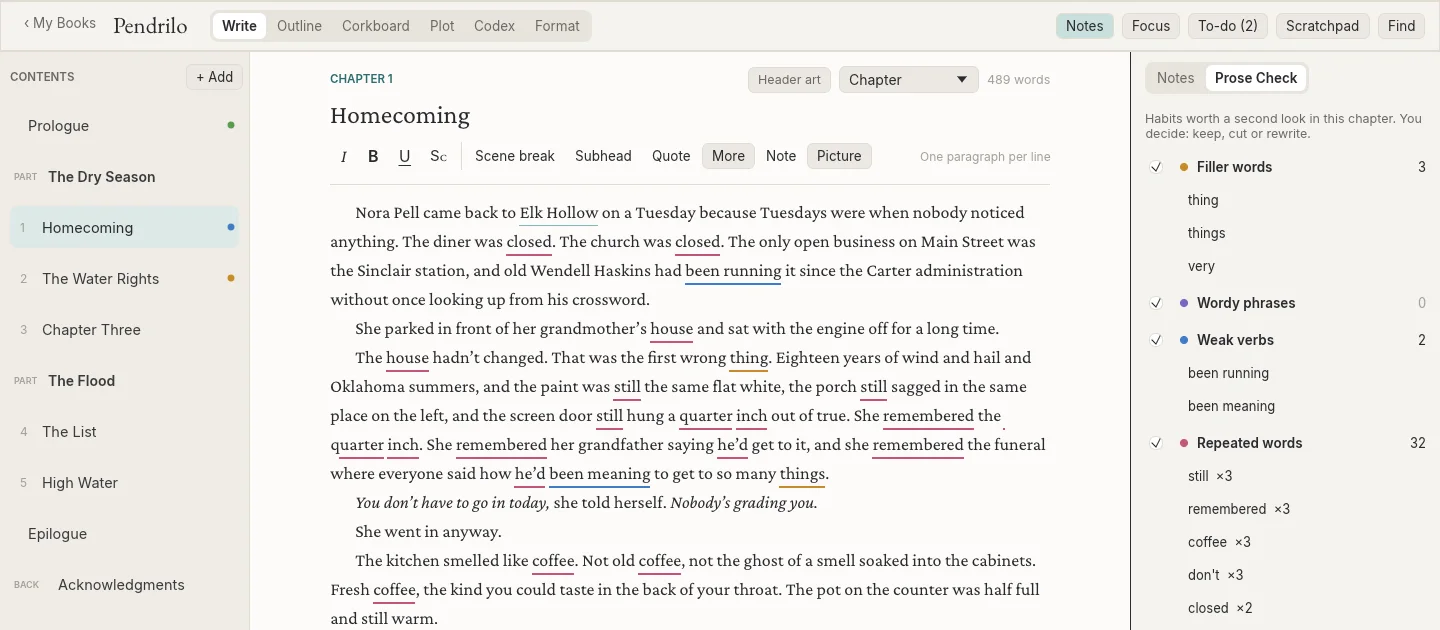Viewport: 1440px width, 630px height.
Task: Apply italic formatting in the editor toolbar
Action: [x=344, y=156]
